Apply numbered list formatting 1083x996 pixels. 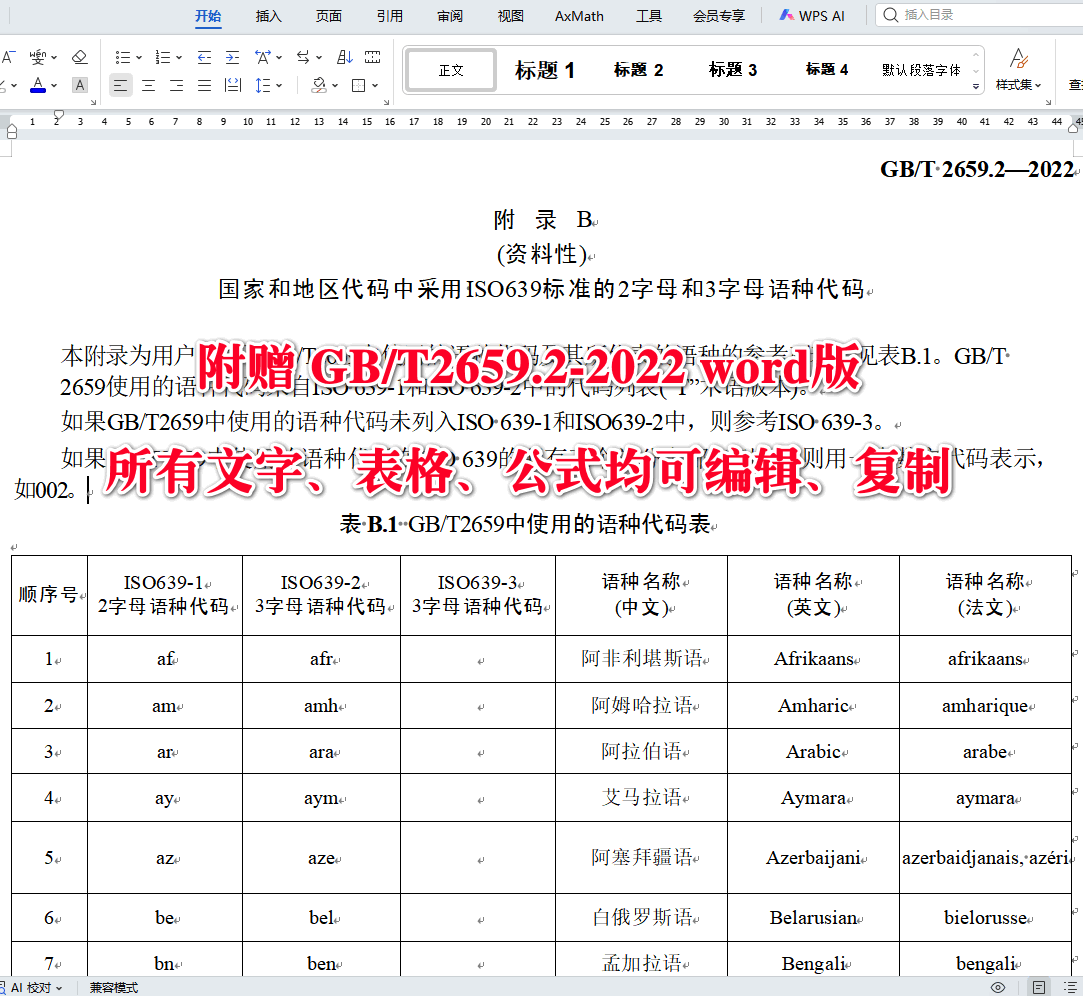click(x=162, y=57)
